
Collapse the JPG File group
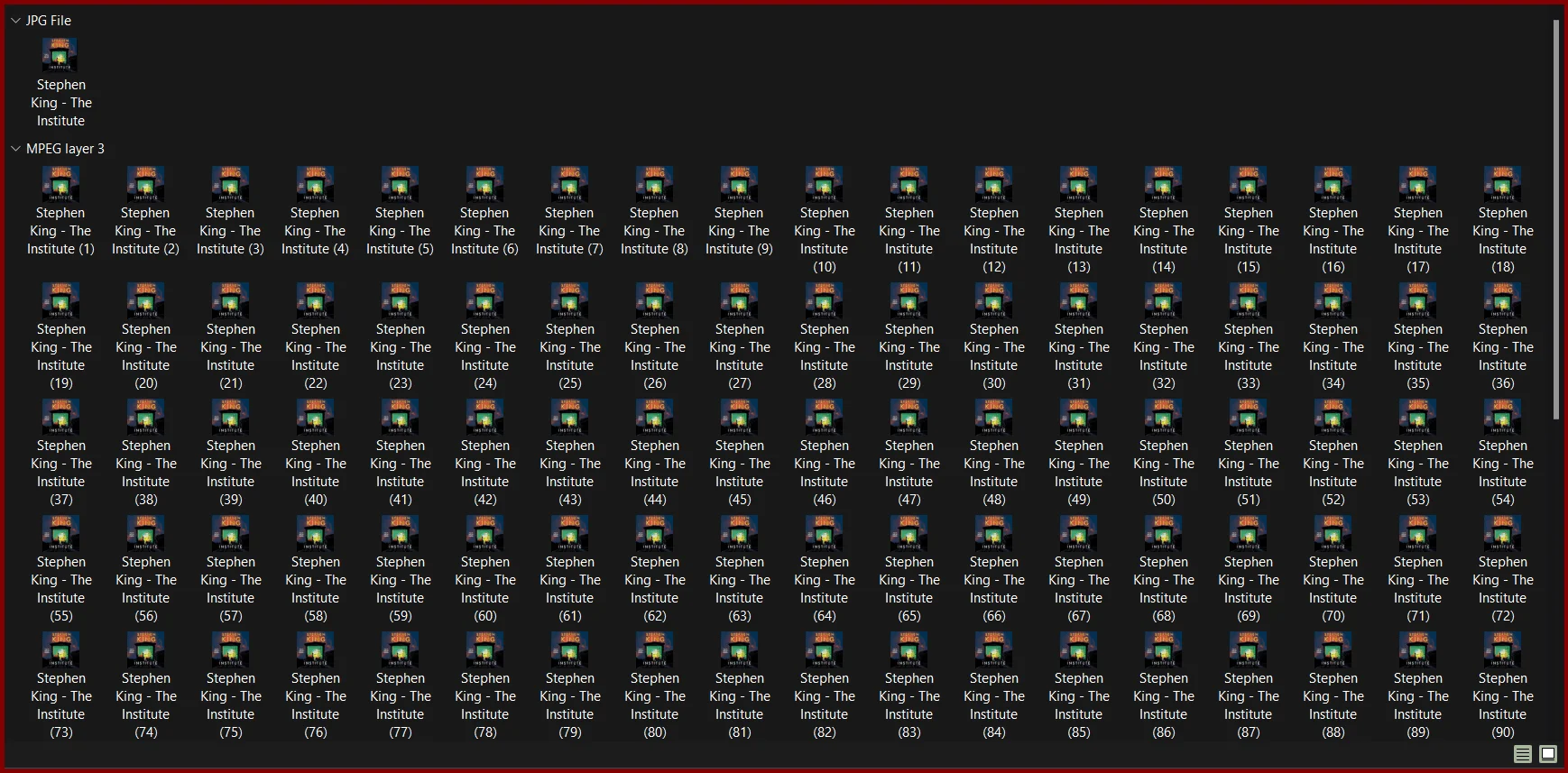click(x=15, y=20)
